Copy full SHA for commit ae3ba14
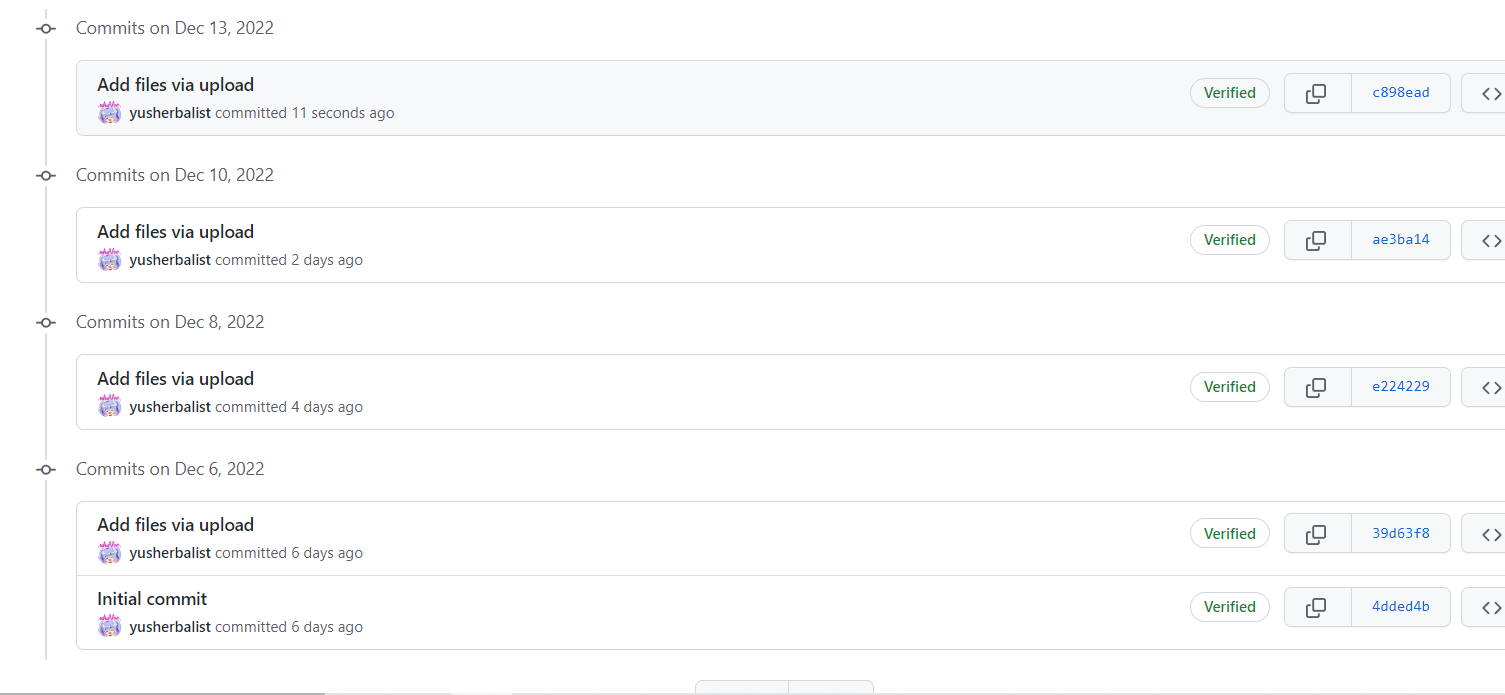 tap(1316, 240)
